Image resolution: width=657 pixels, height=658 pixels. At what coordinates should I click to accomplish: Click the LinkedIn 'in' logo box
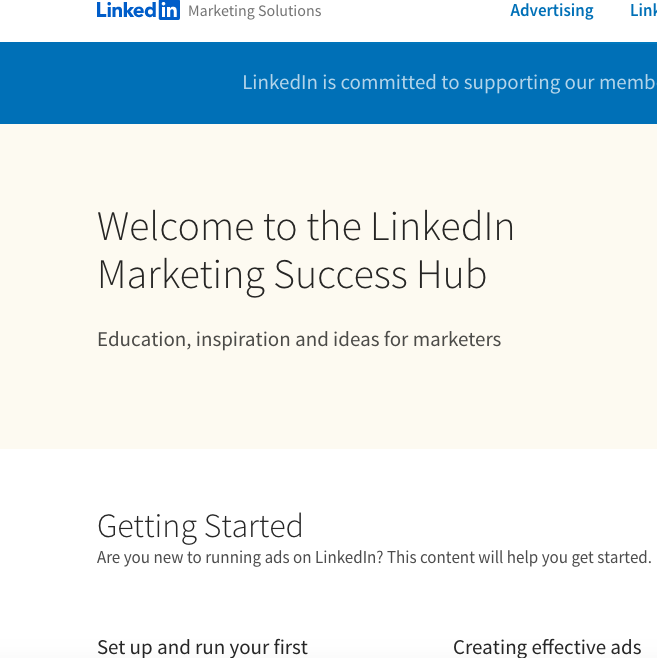pyautogui.click(x=169, y=10)
